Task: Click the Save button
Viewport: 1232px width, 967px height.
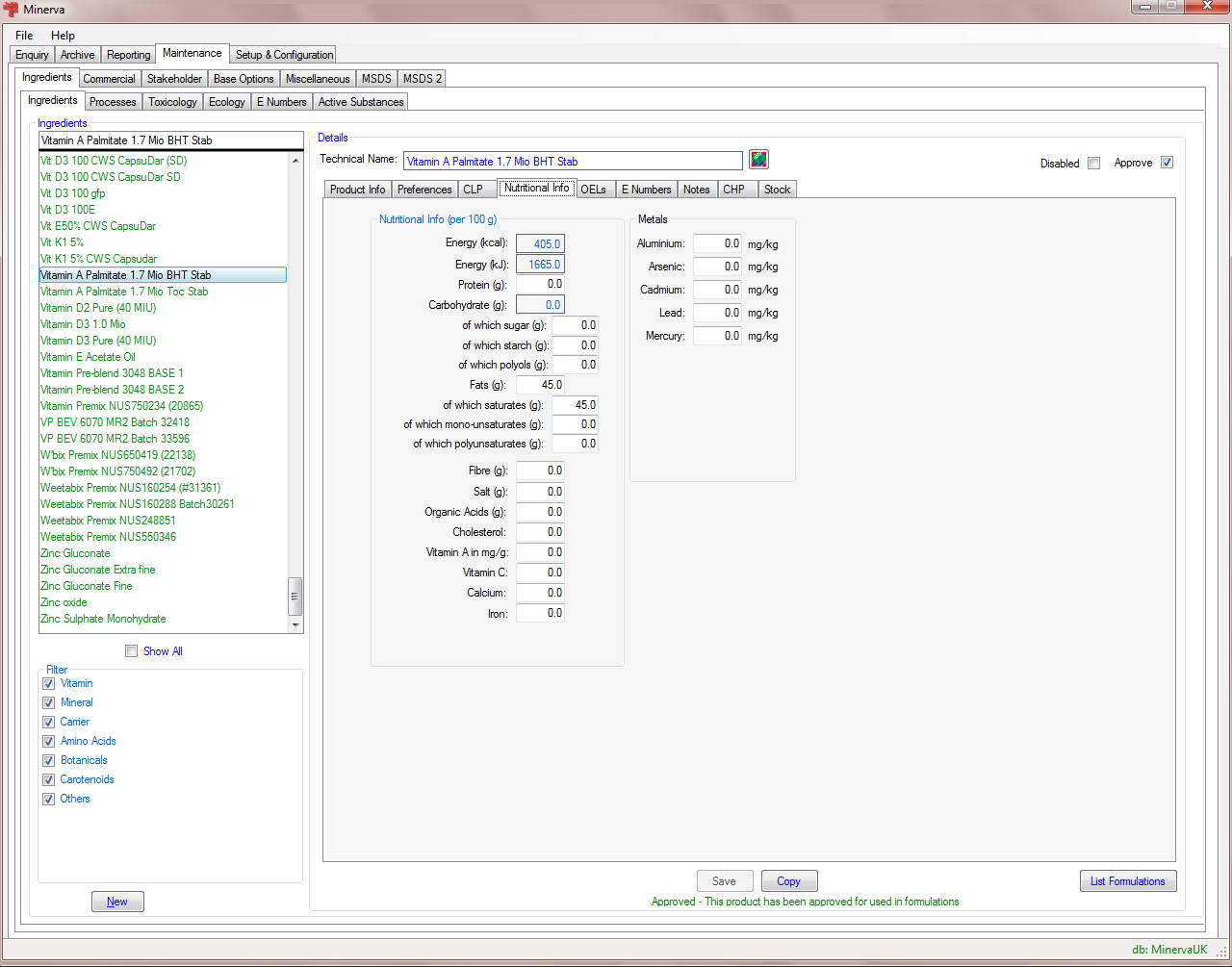Action: pyautogui.click(x=724, y=881)
